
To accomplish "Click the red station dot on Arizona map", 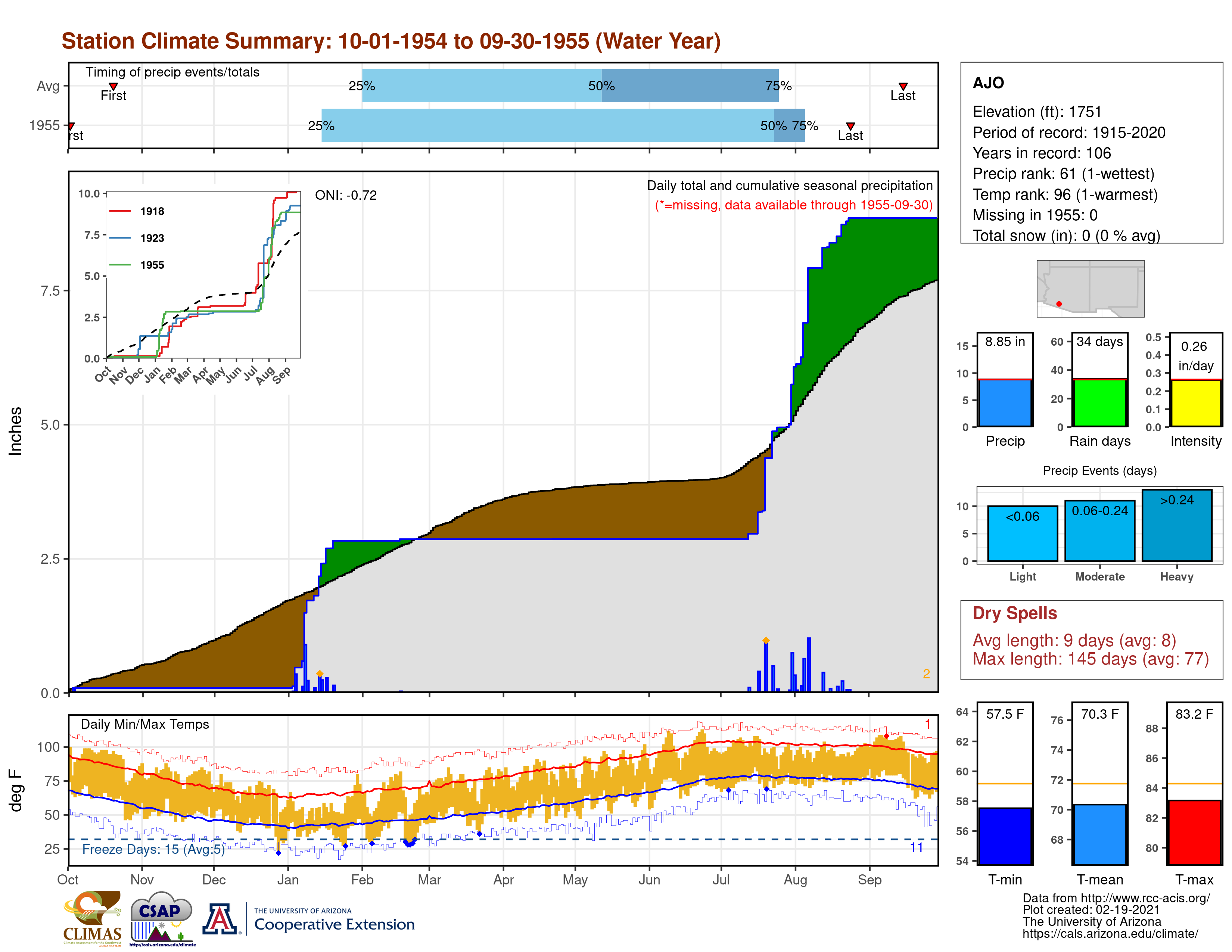I will 1059,304.
